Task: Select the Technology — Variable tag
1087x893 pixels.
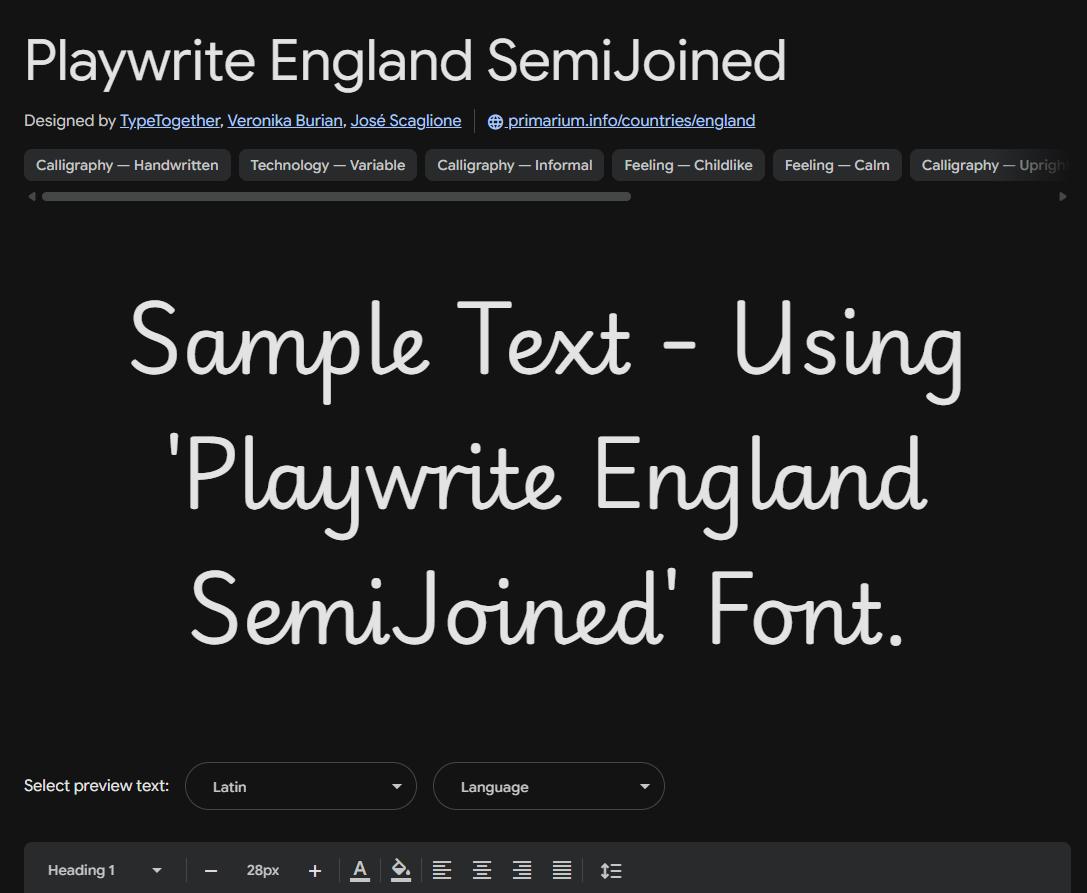Action: point(328,165)
